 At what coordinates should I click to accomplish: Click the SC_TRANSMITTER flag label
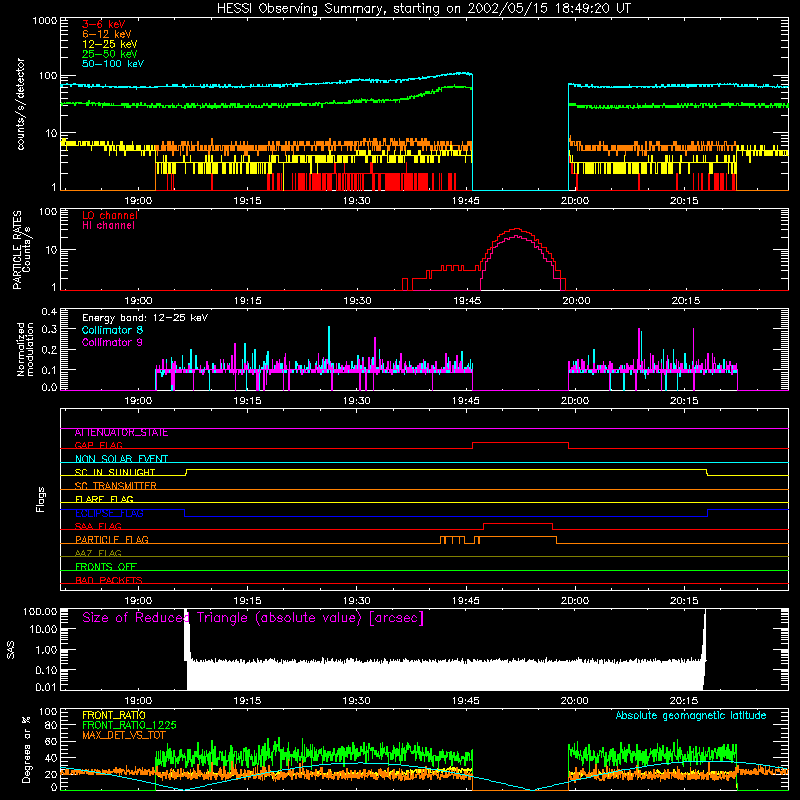tap(116, 486)
